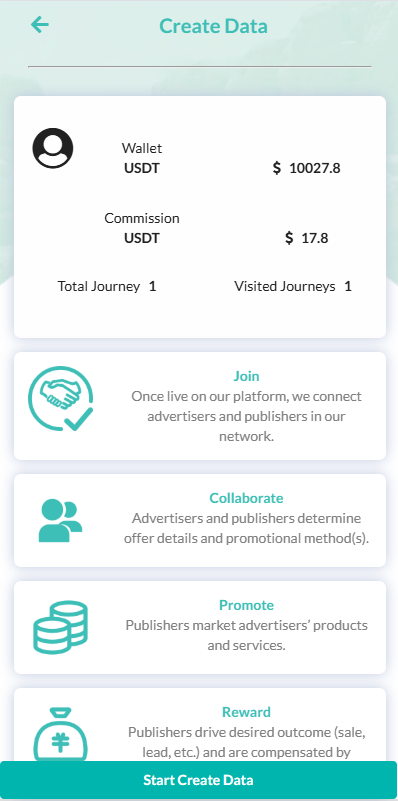
Task: View the Wallet USDT label
Action: tap(142, 158)
